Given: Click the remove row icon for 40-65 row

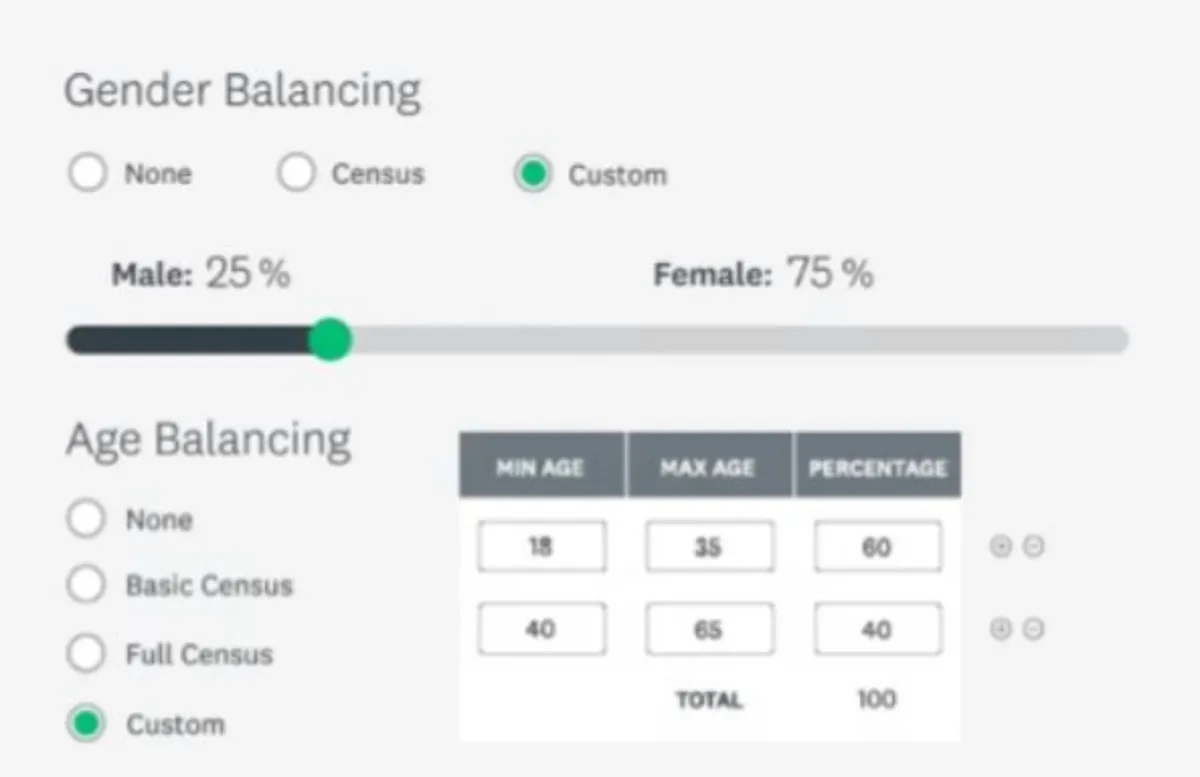Looking at the screenshot, I should coord(1034,629).
